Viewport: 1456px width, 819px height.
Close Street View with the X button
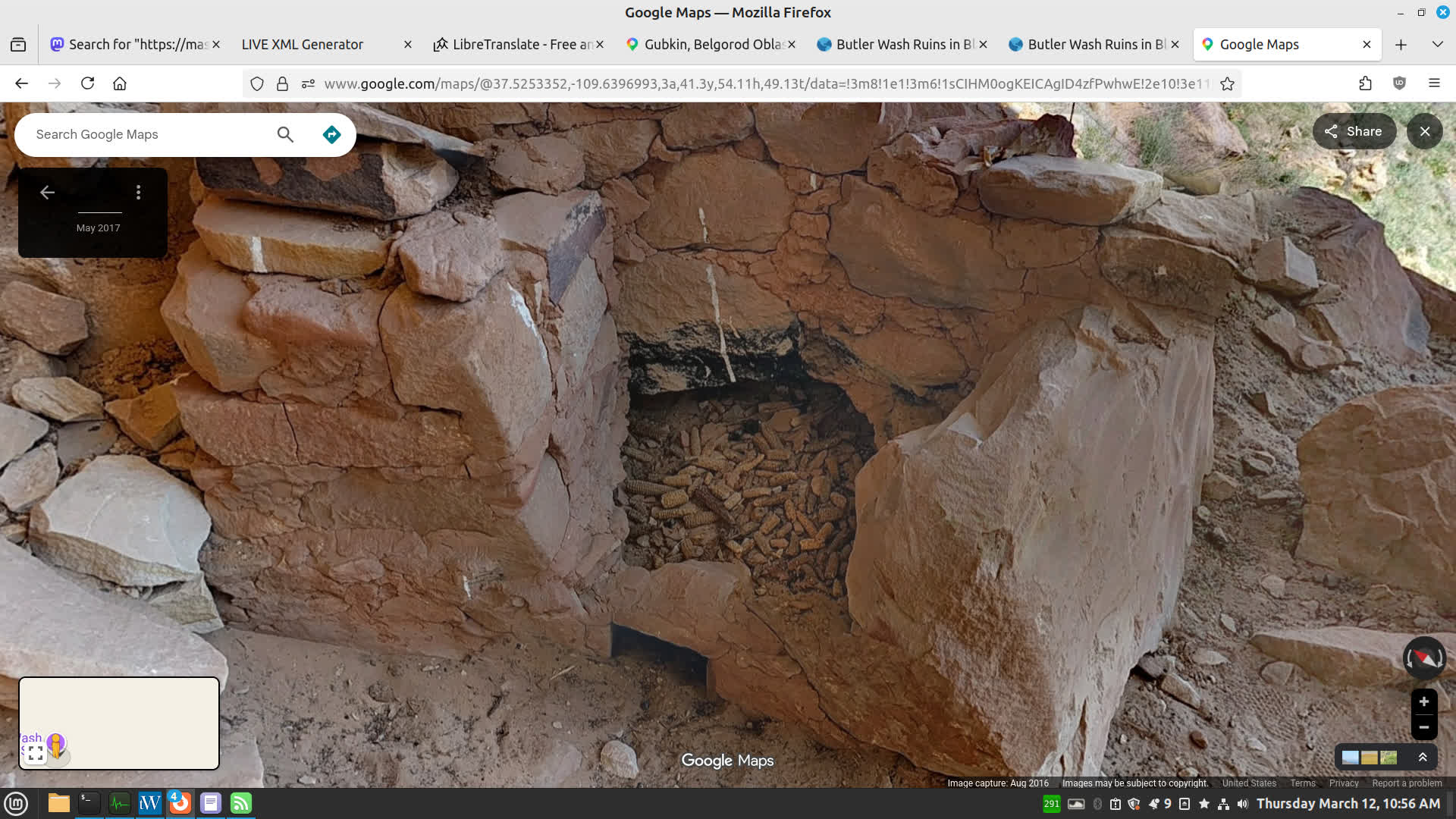tap(1424, 131)
